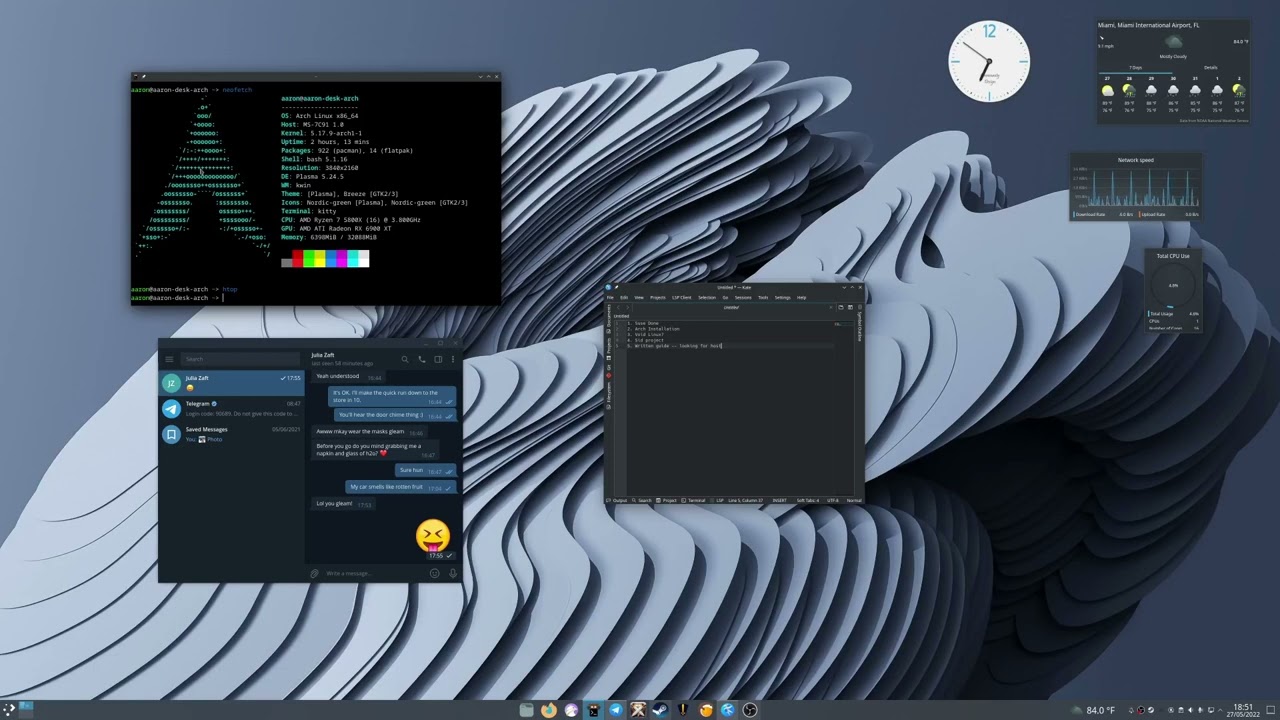Launch Steam from the taskbar

coord(660,710)
